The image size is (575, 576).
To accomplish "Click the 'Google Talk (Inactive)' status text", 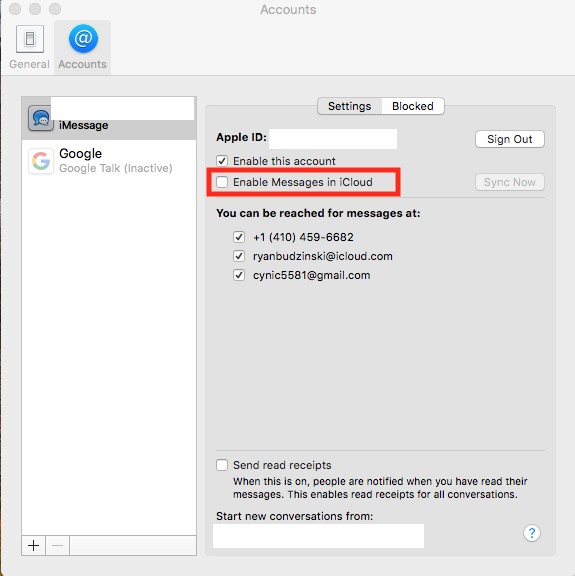I will [116, 168].
